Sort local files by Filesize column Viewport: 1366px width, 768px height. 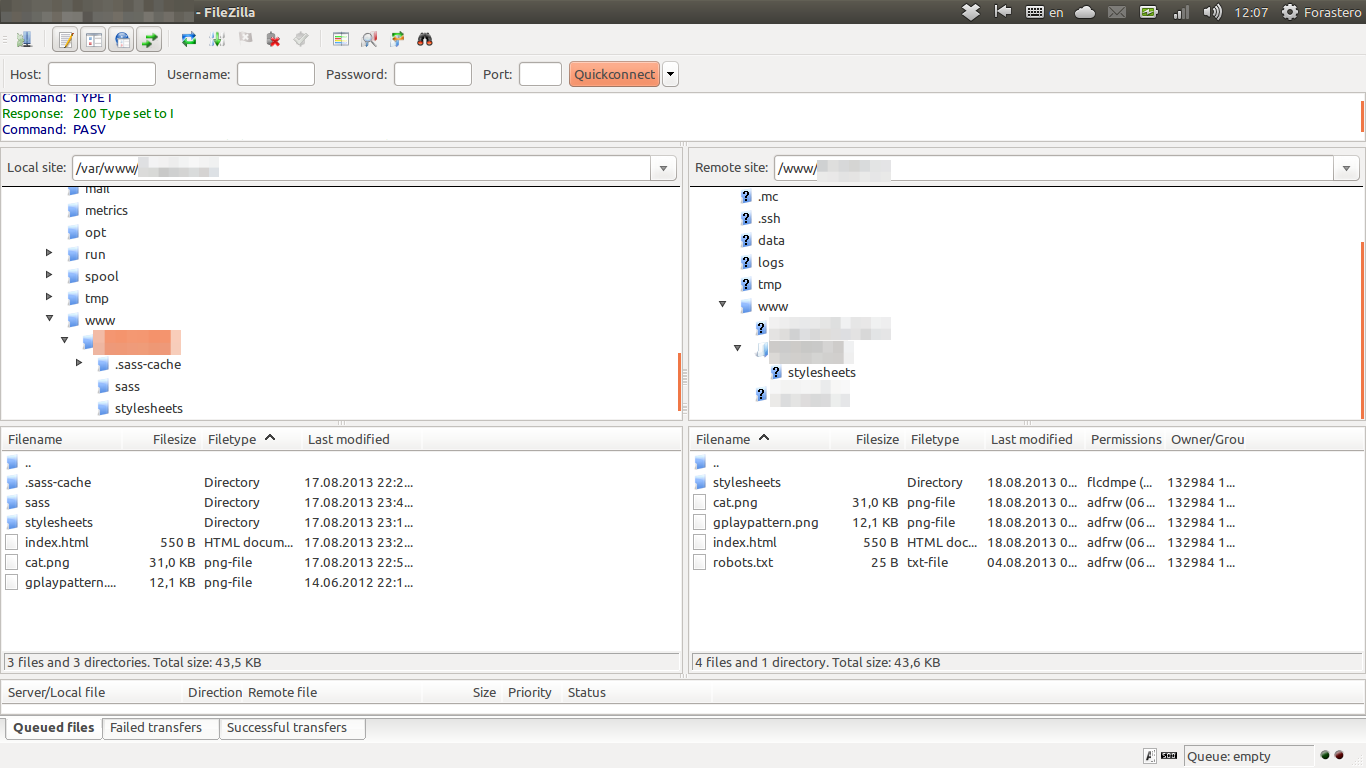161,439
